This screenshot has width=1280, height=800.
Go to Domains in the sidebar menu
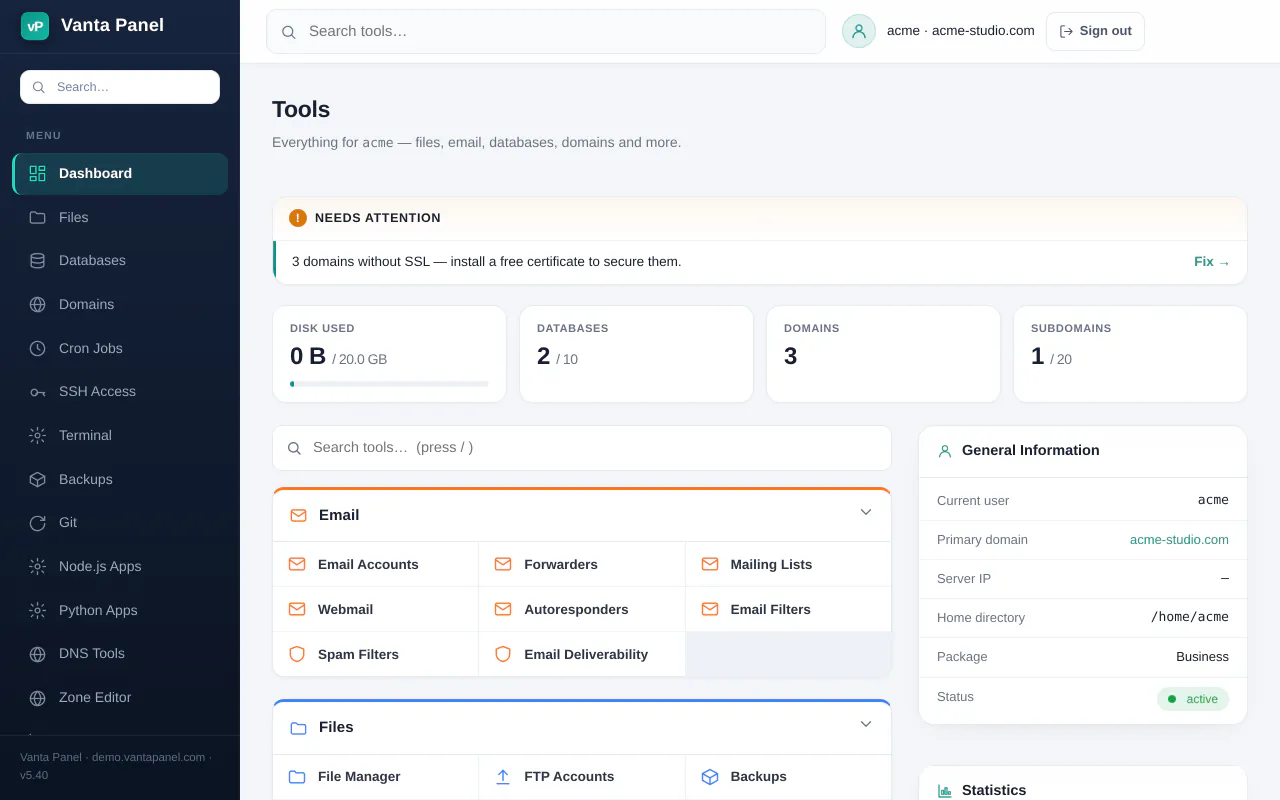pyautogui.click(x=120, y=304)
